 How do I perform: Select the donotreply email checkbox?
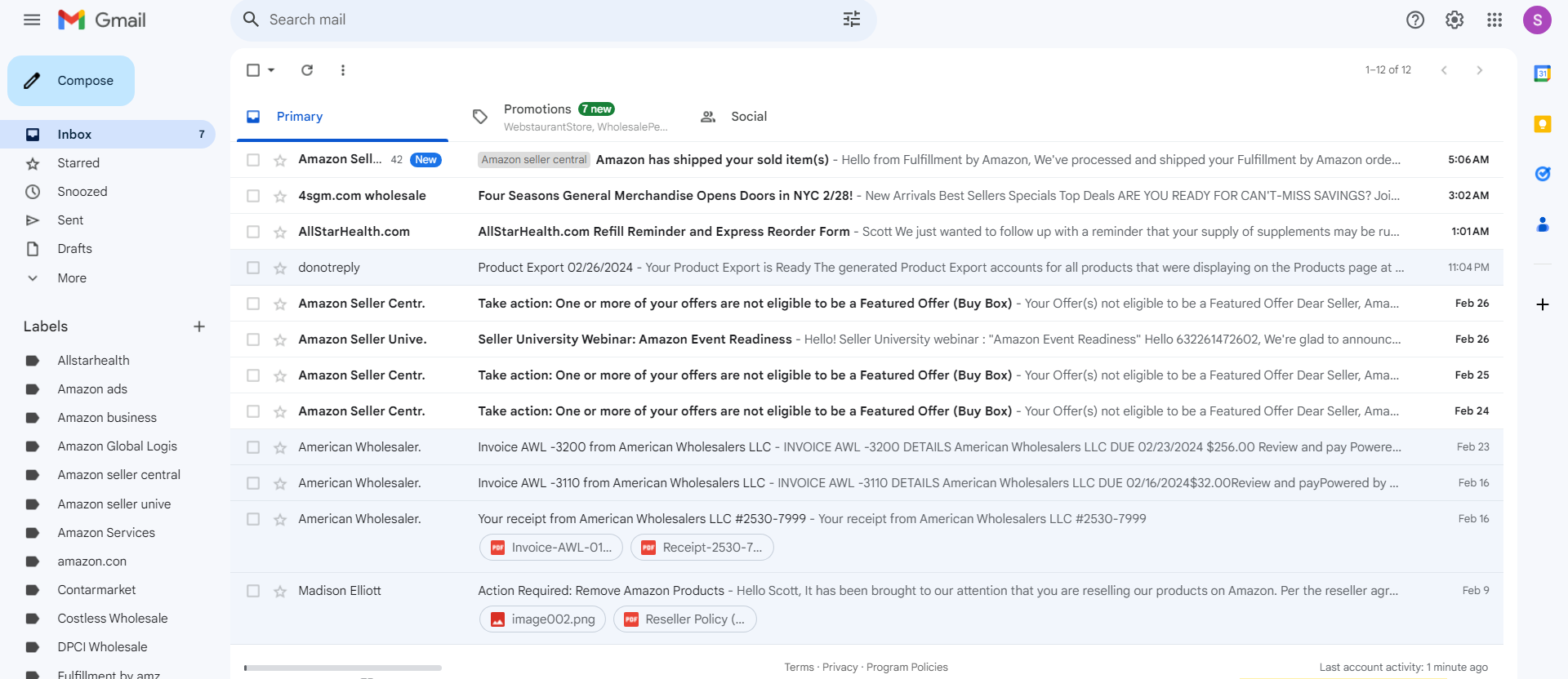click(253, 268)
